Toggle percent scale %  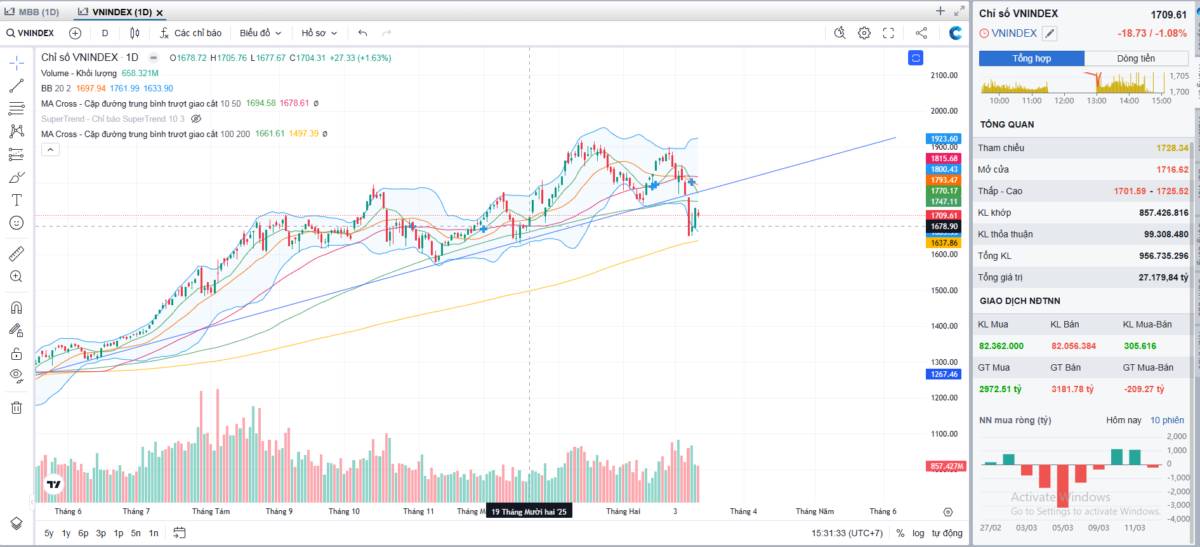point(900,533)
